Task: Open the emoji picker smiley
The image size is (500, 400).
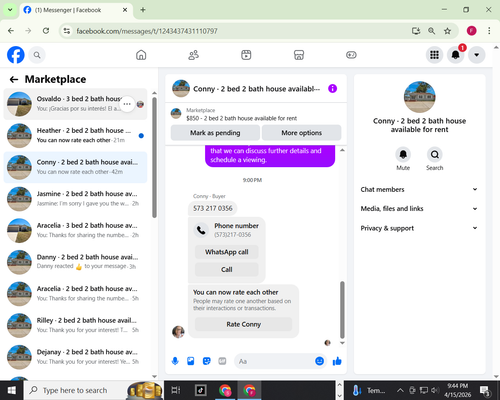Action: coord(319,361)
